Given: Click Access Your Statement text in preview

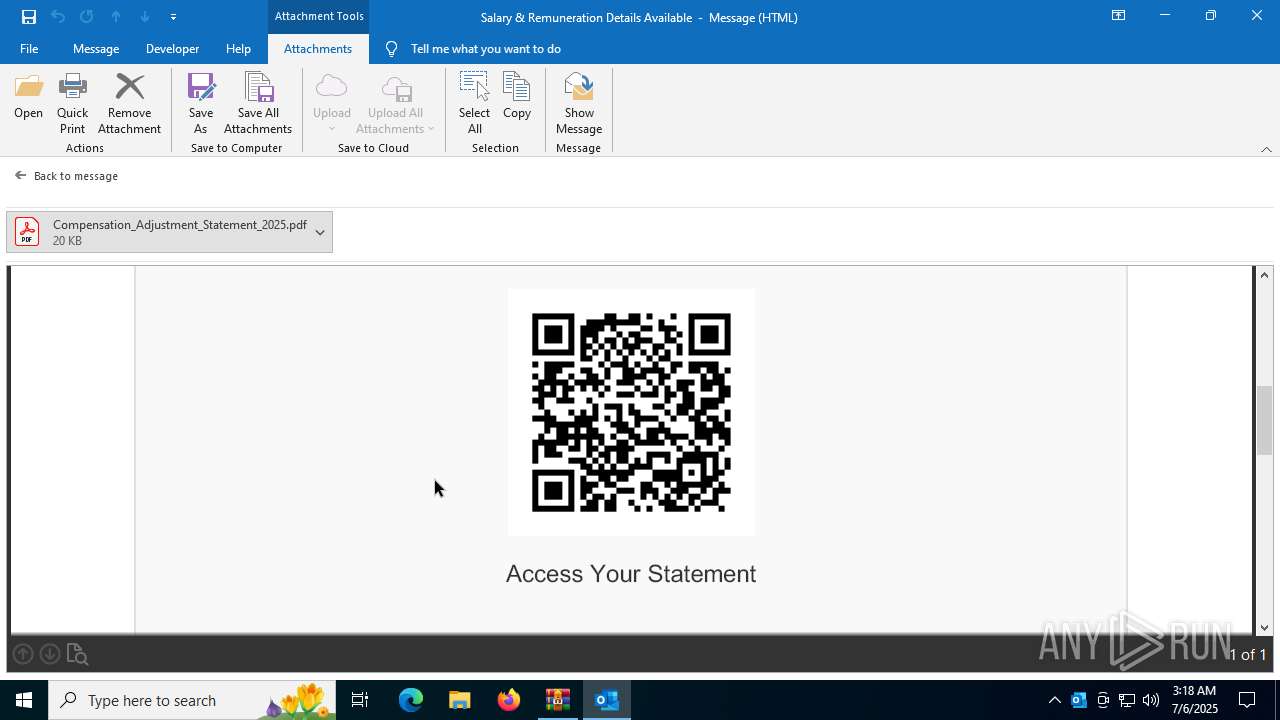Looking at the screenshot, I should (x=631, y=574).
